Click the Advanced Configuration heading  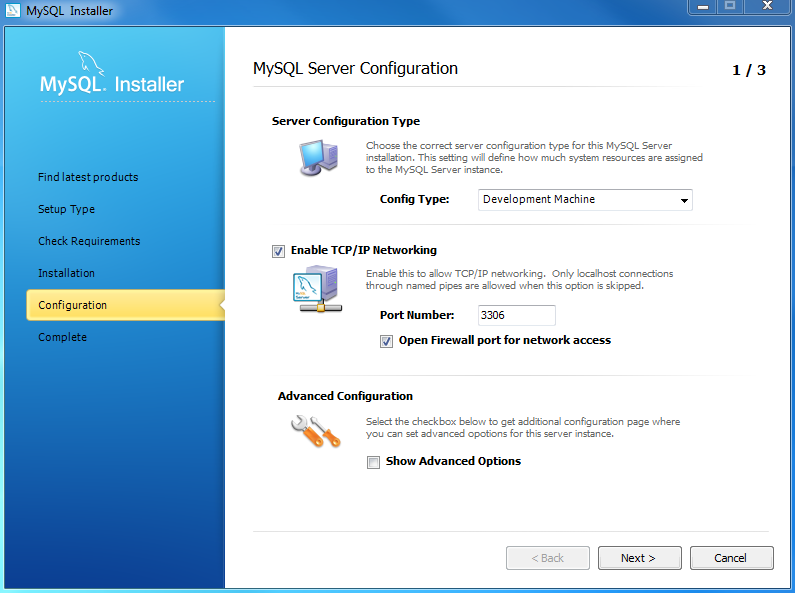tap(345, 396)
